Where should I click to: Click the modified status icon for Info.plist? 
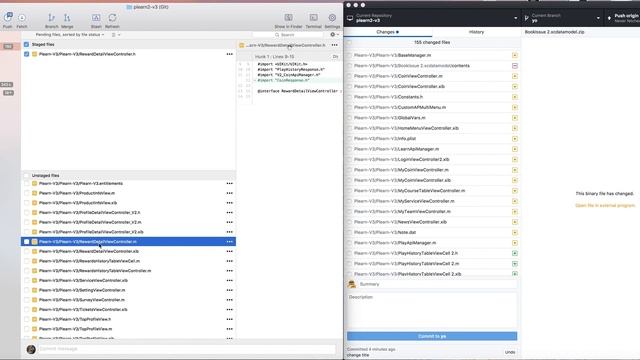[515, 139]
